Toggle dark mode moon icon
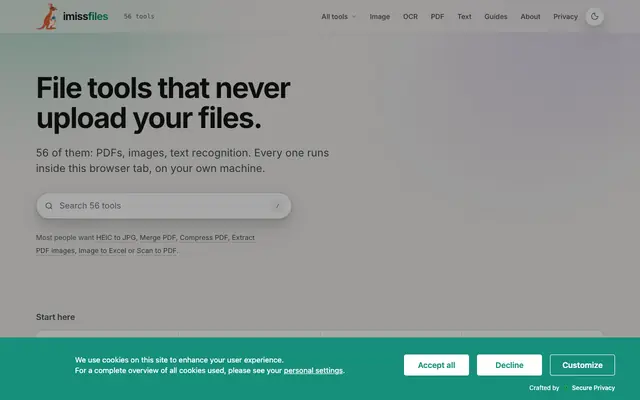The height and width of the screenshot is (400, 640). point(595,17)
